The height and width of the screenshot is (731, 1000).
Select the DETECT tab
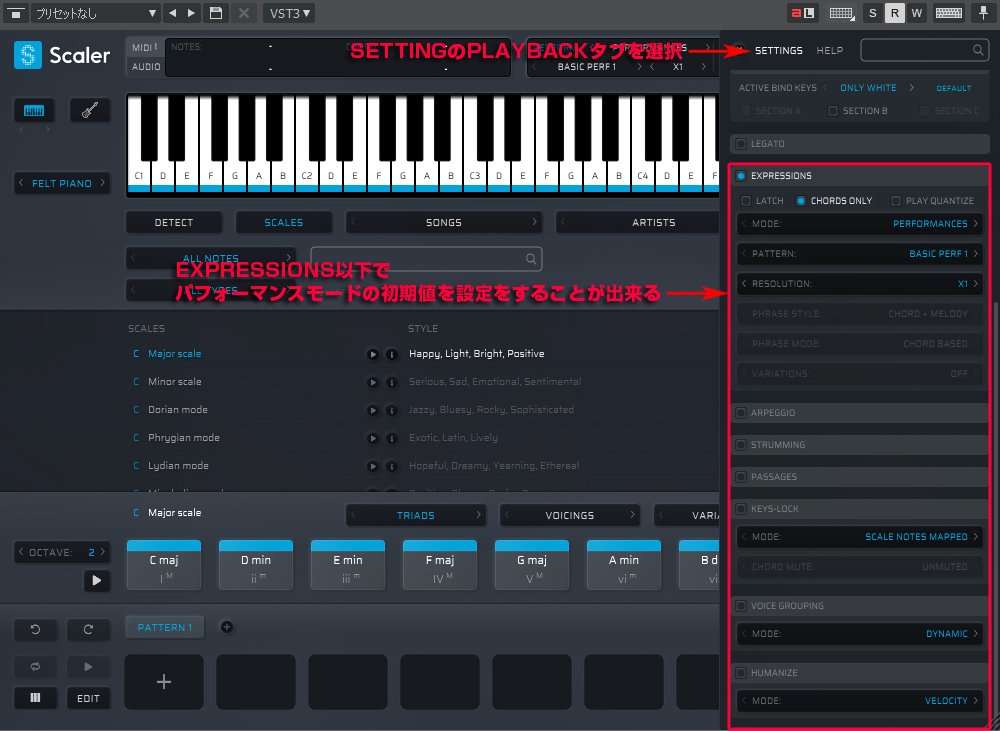click(174, 223)
